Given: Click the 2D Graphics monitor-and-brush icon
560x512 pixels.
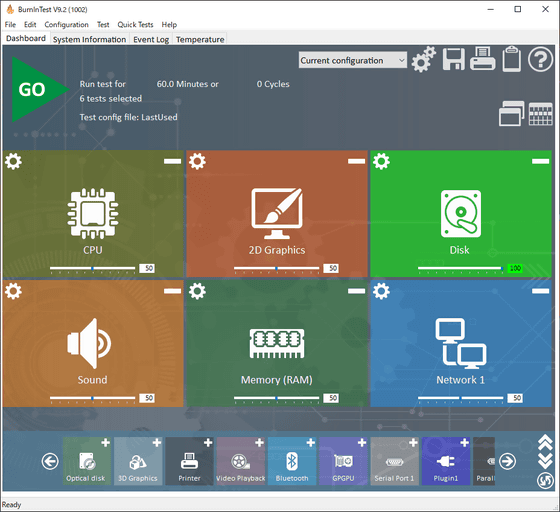Looking at the screenshot, I should (277, 214).
